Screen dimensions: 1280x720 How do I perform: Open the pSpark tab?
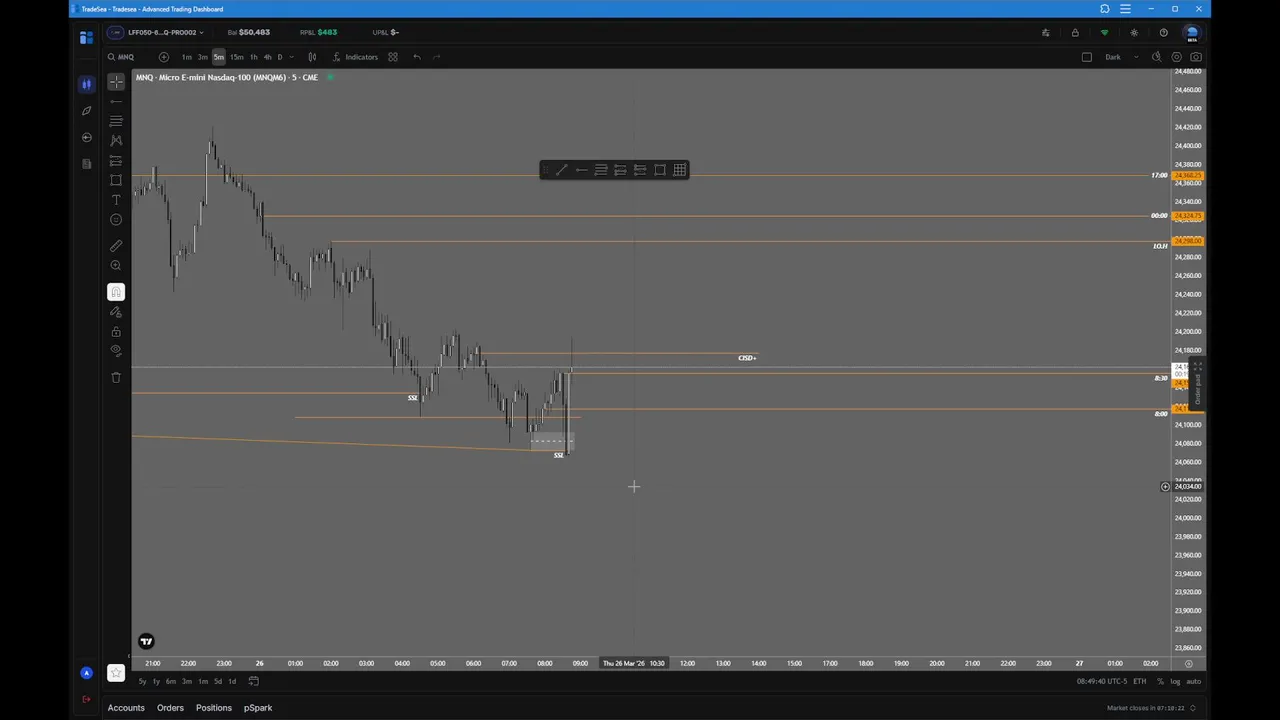point(258,708)
